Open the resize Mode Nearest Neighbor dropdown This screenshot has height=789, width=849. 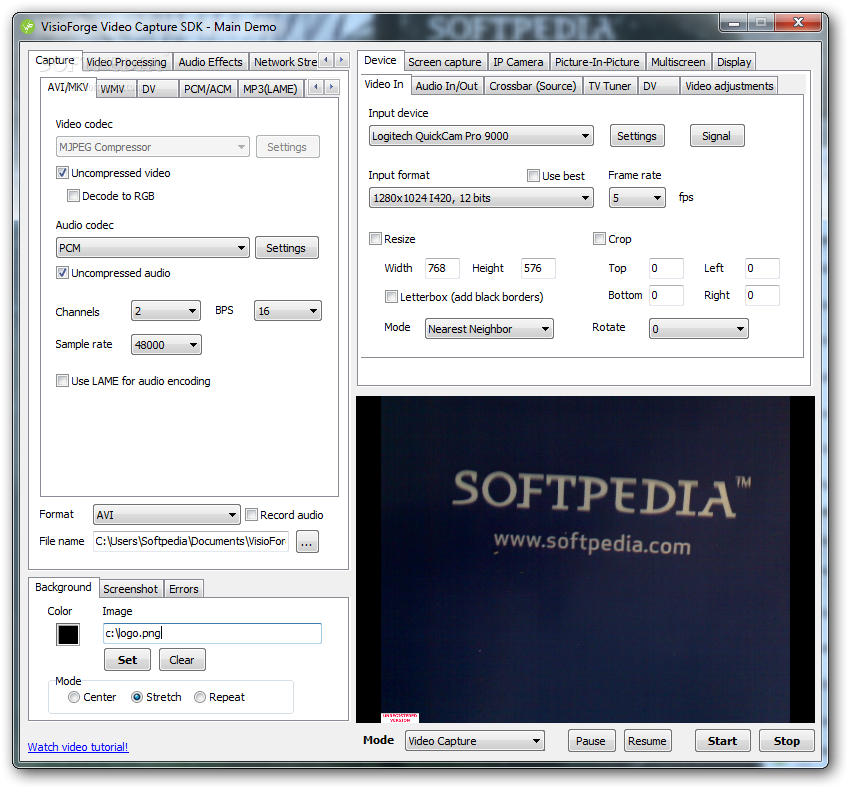(x=489, y=329)
